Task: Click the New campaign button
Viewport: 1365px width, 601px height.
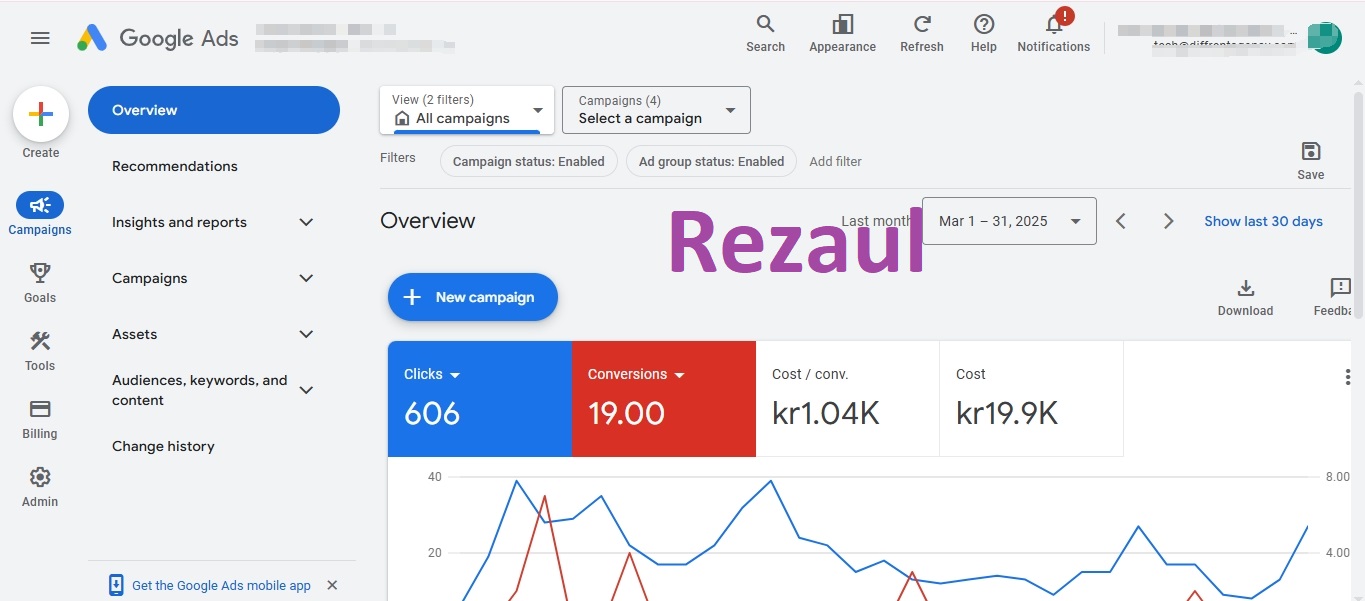Action: (x=472, y=297)
